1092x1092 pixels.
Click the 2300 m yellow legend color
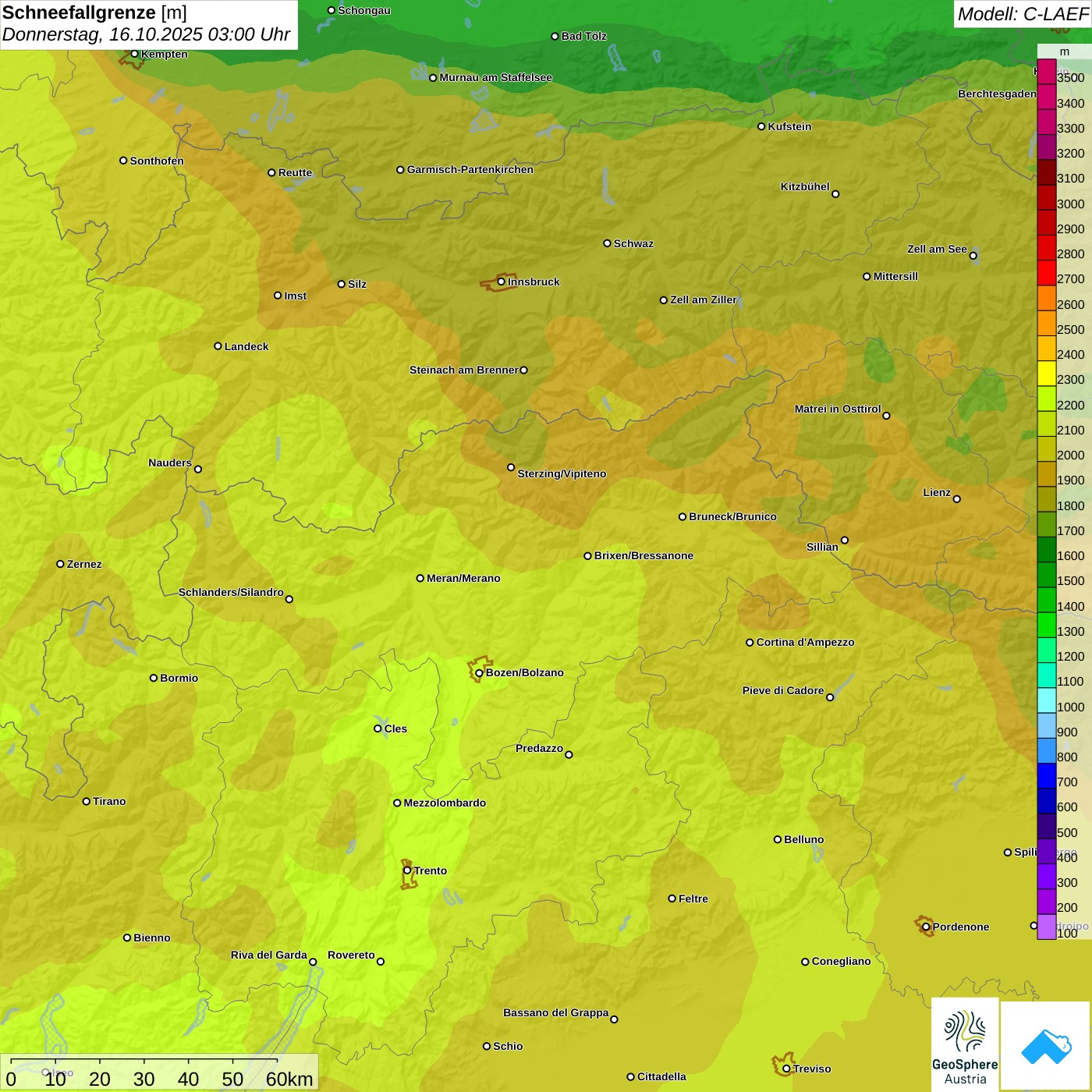1046,374
